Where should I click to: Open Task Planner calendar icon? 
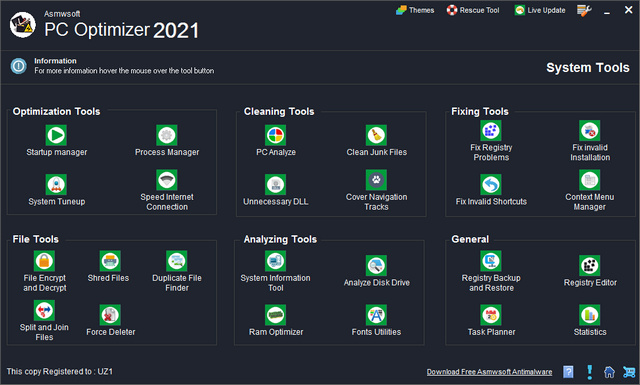point(491,315)
